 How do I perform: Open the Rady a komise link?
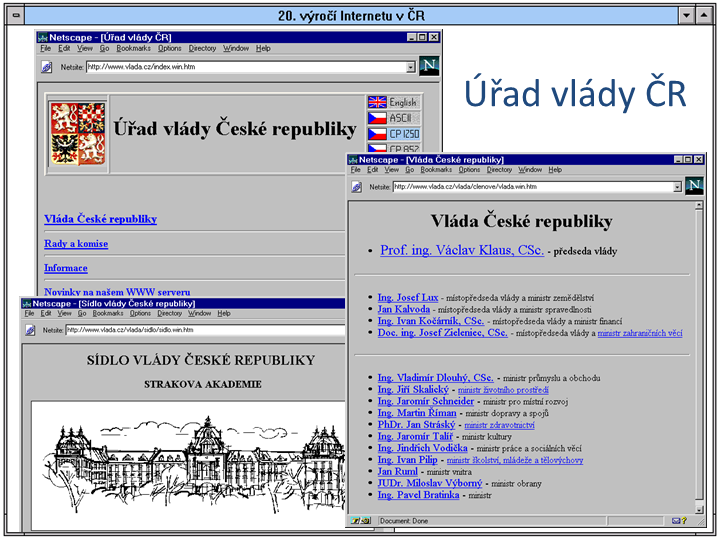point(76,244)
